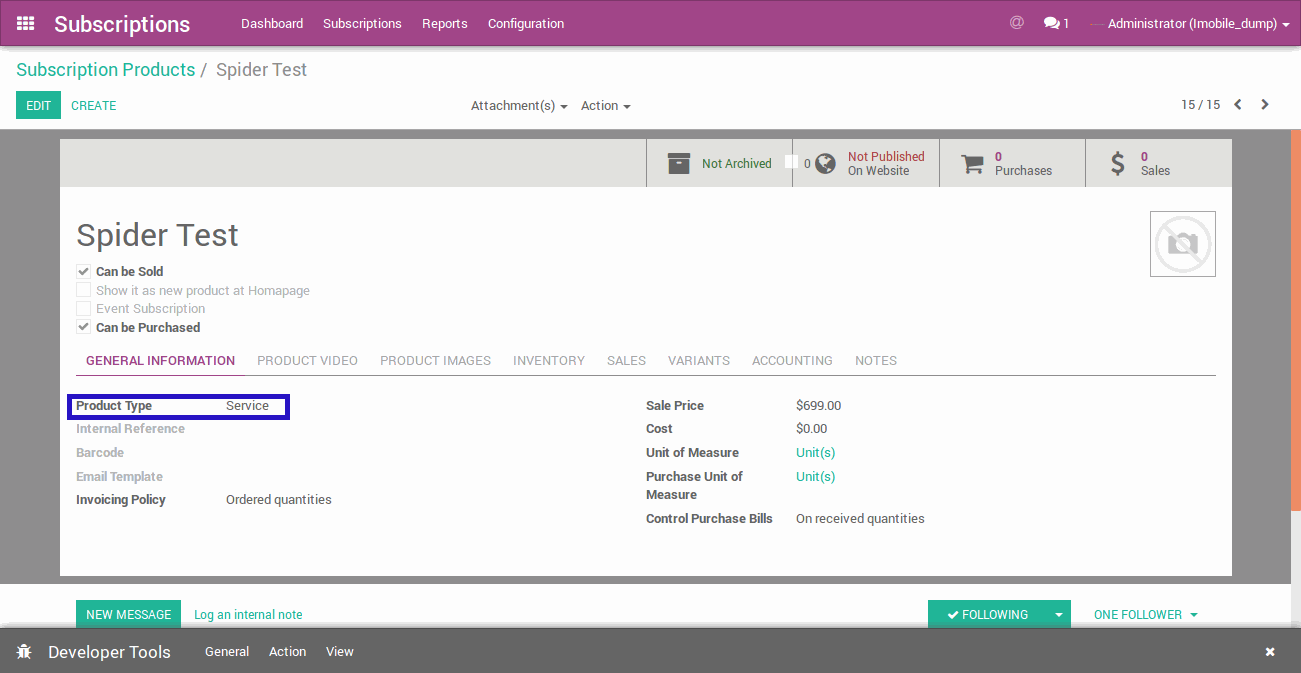Toggle the Event Subscription checkbox
The image size is (1301, 673).
84,309
